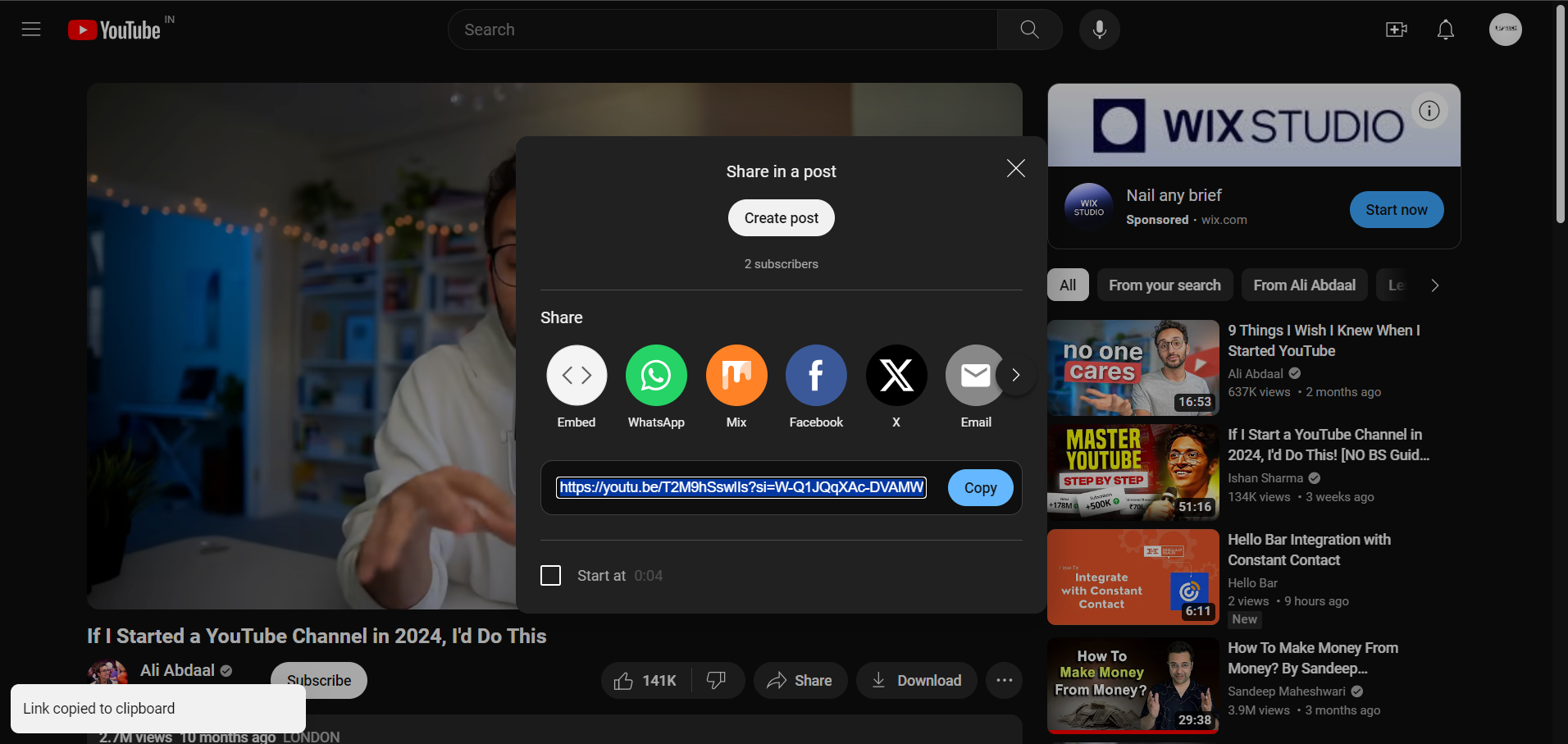Screen dimensions: 1568x744
Task: Open the Sandeep Maheshwari channel link
Action: click(1287, 692)
